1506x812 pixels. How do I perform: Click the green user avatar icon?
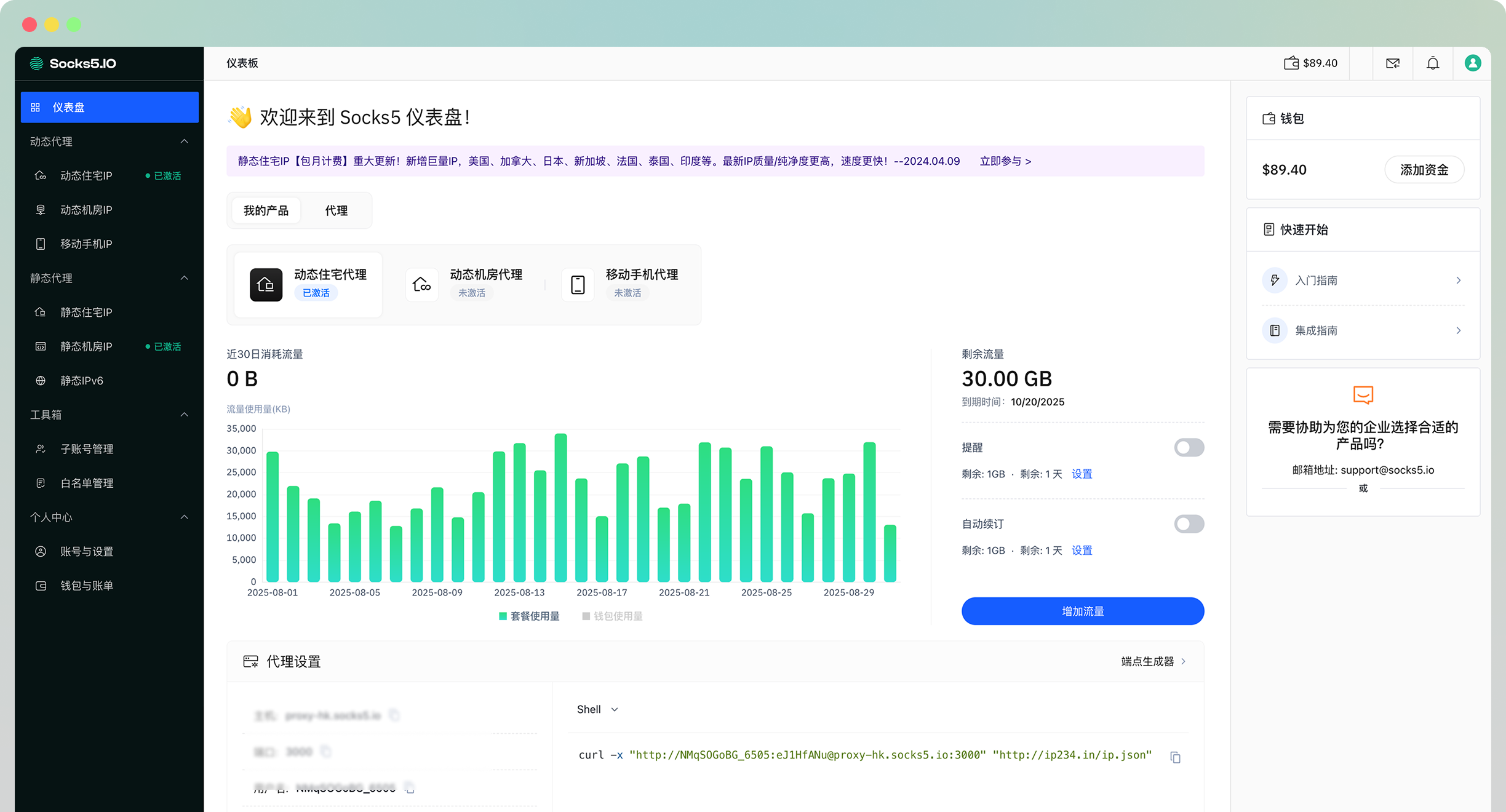[1473, 63]
